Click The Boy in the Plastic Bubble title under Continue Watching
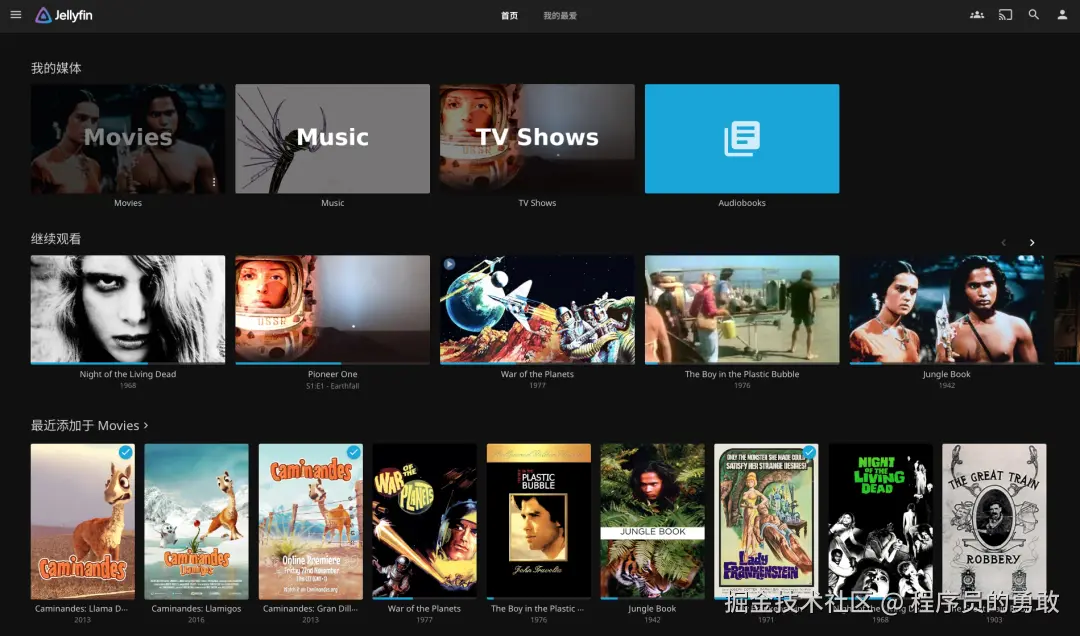1080x636 pixels. pos(742,374)
